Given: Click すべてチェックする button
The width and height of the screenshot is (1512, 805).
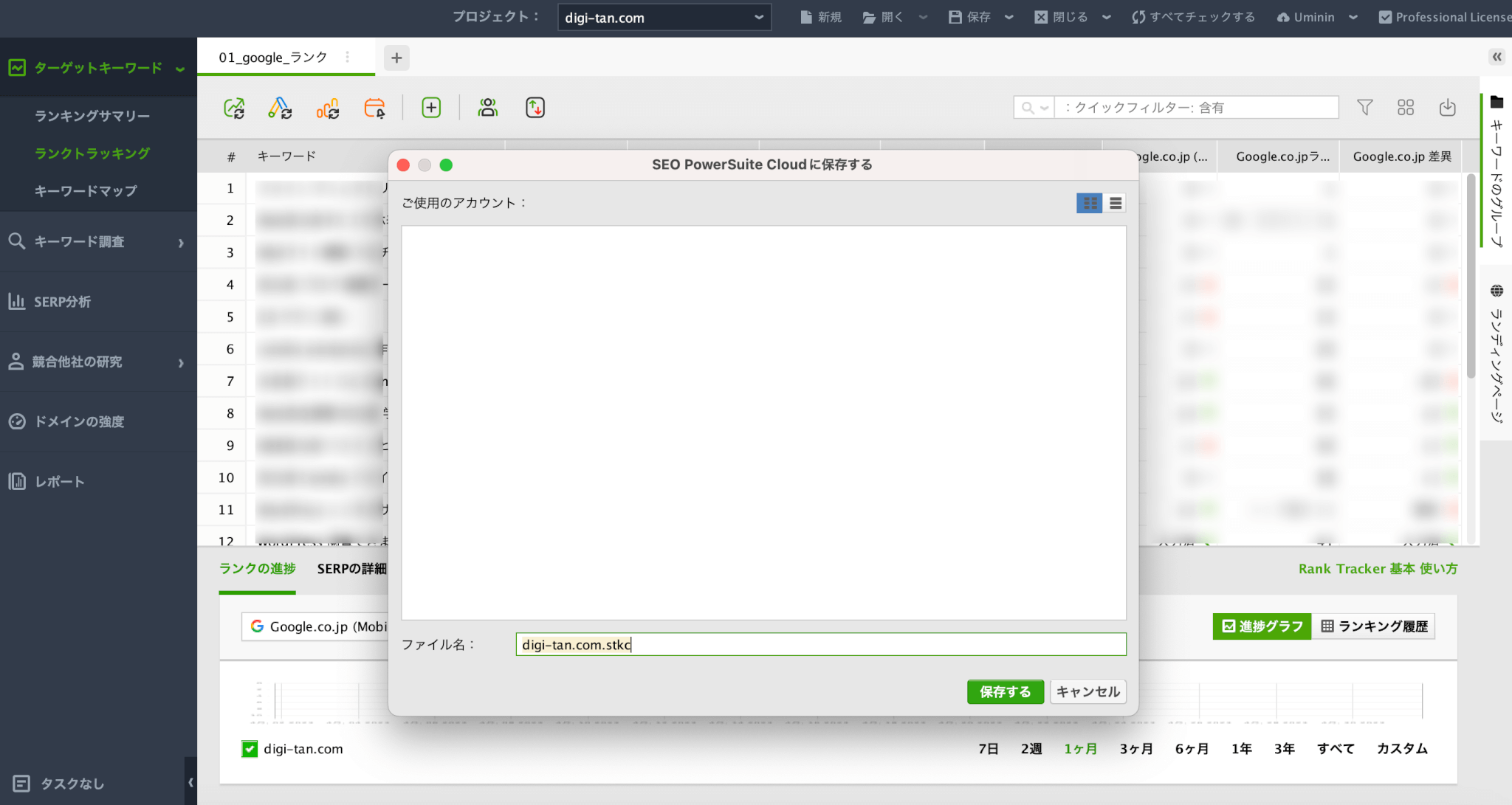Looking at the screenshot, I should 1193,17.
